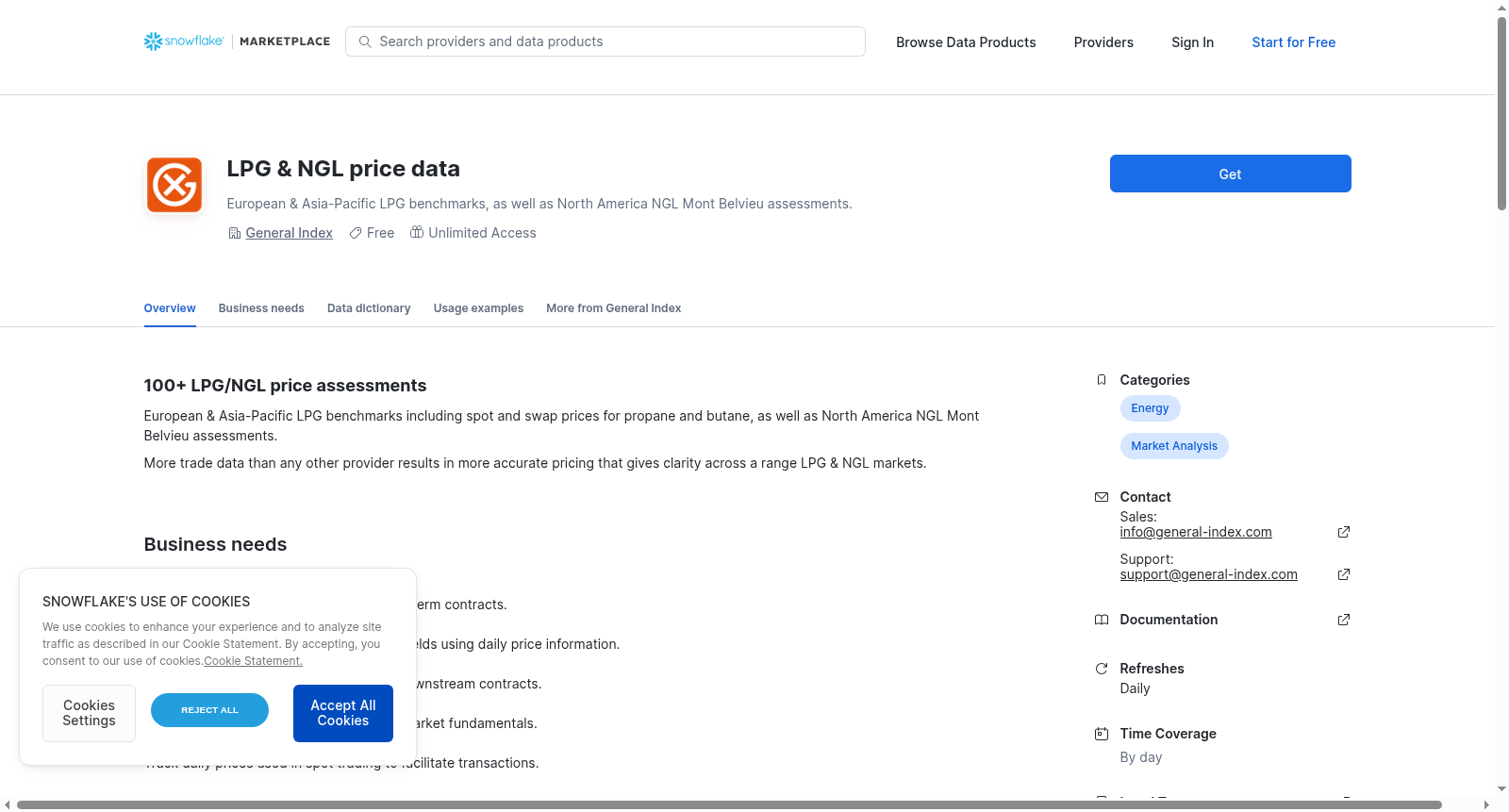This screenshot has height=812, width=1509.
Task: Open the Business needs tab
Action: pos(261,308)
